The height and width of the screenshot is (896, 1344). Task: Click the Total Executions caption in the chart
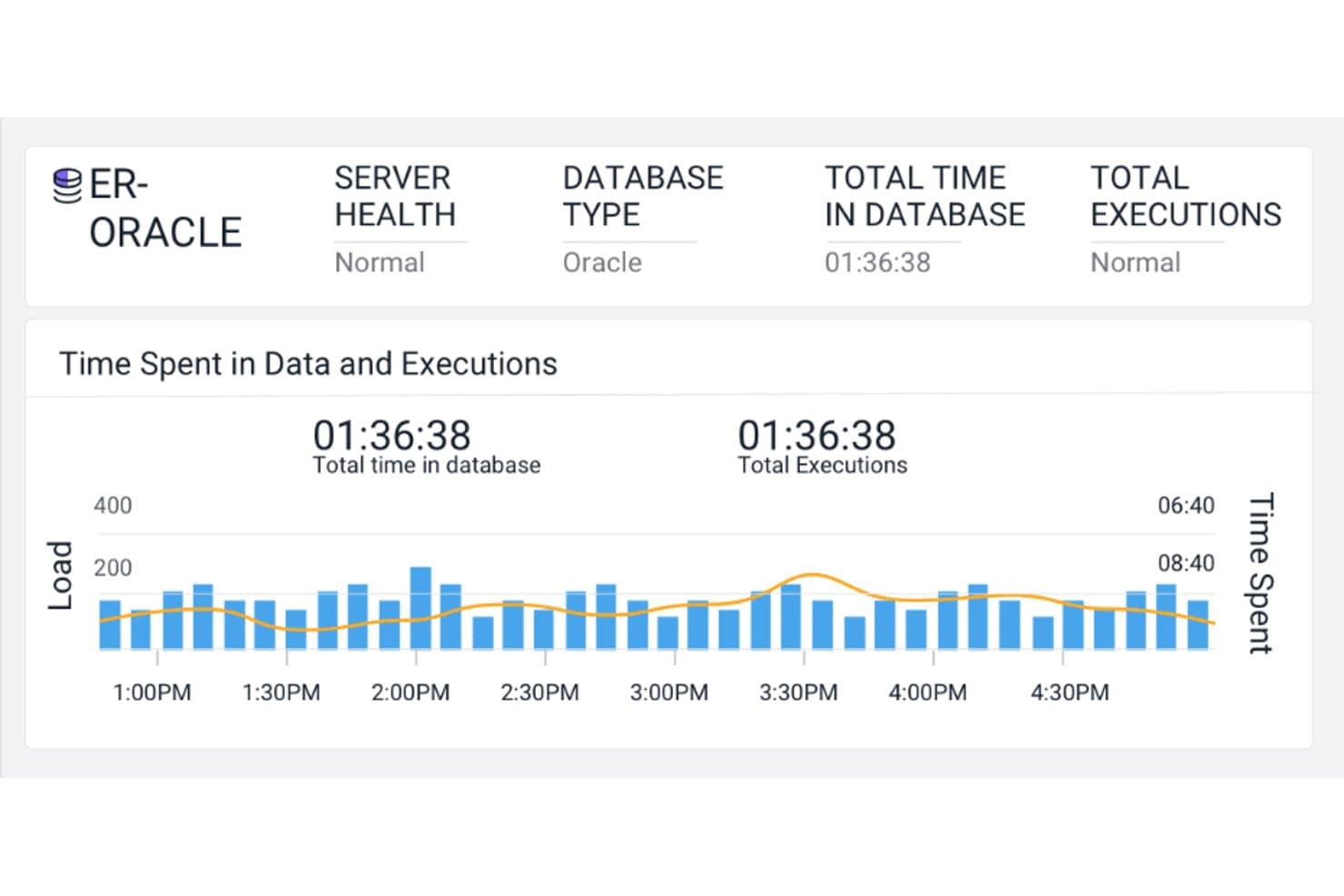pos(823,466)
